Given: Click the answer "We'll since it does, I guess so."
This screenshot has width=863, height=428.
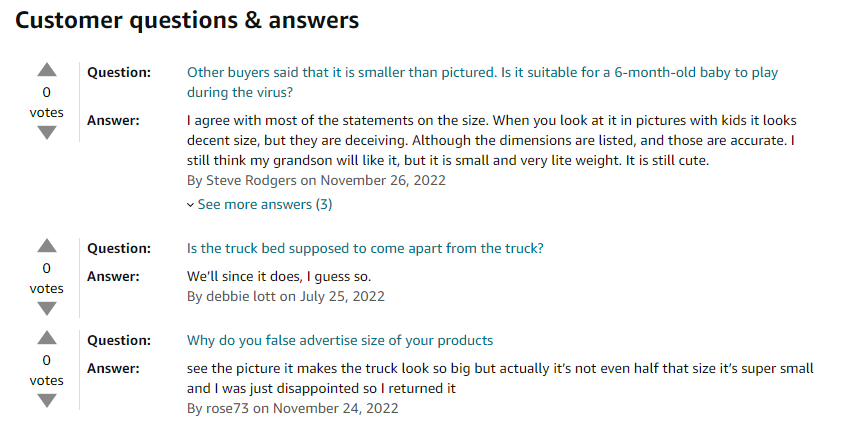Looking at the screenshot, I should click(285, 276).
